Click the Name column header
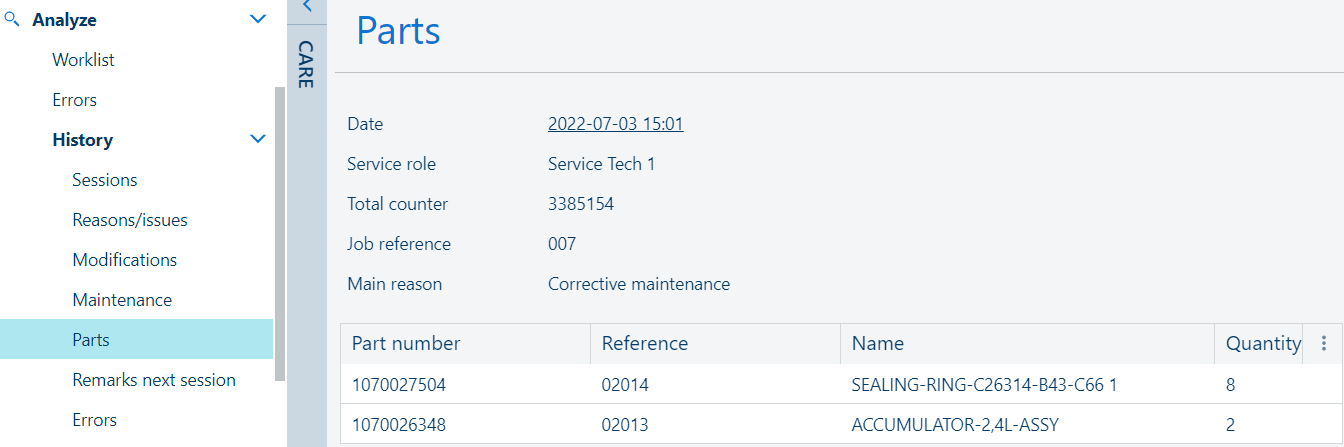 877,343
